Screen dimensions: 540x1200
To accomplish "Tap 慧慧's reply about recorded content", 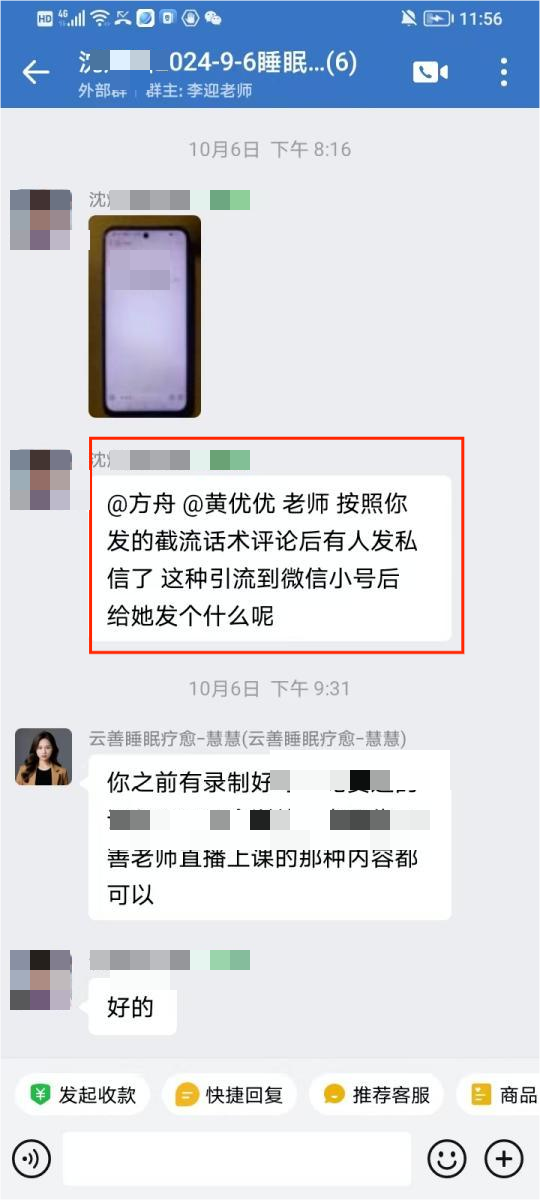I will click(x=270, y=836).
